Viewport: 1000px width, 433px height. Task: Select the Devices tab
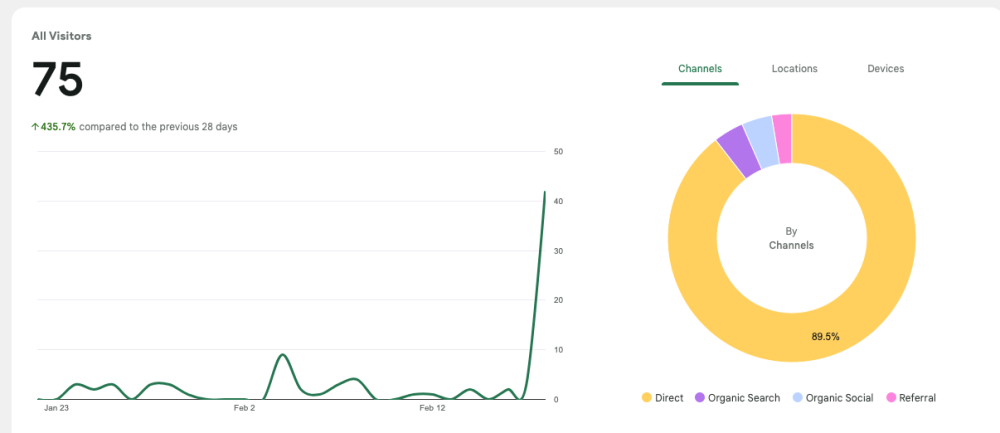(885, 69)
